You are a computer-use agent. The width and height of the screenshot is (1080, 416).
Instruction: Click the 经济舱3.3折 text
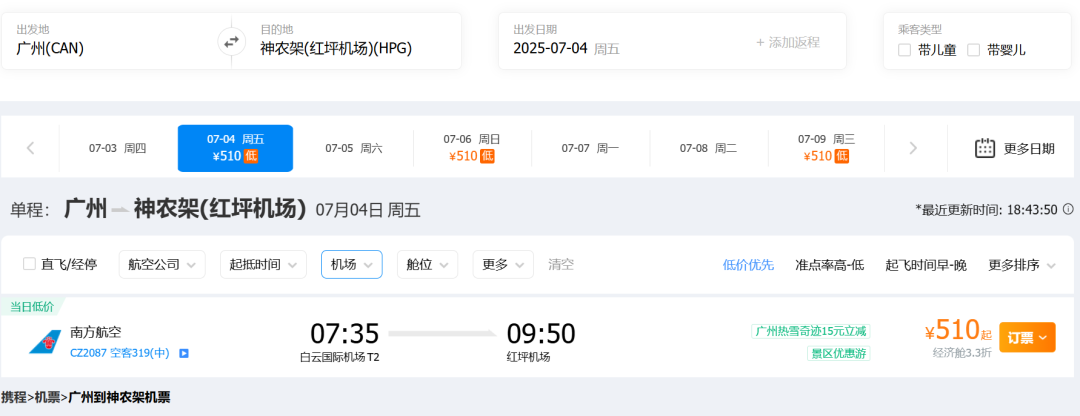click(962, 353)
